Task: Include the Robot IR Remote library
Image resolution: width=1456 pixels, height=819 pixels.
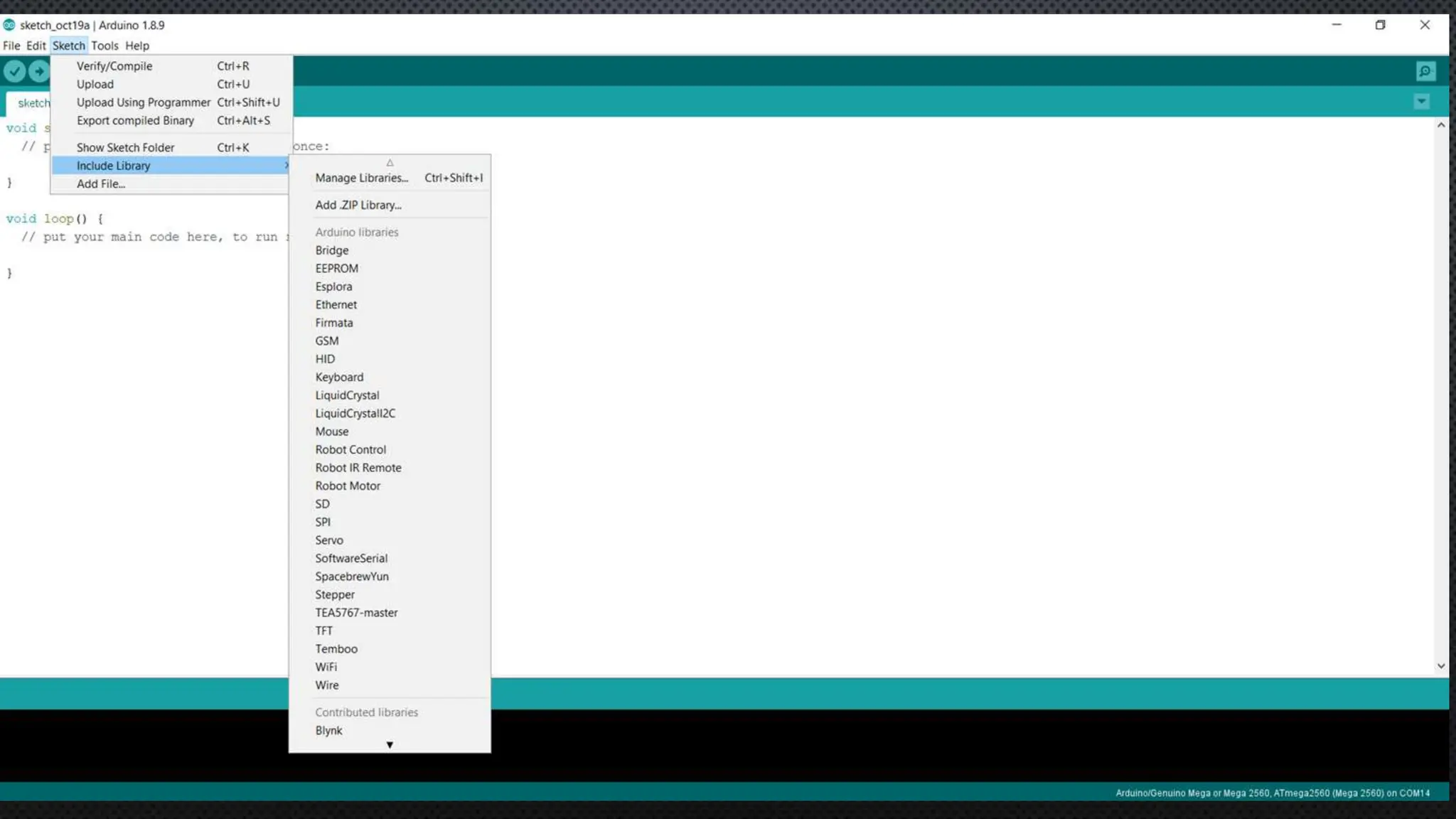Action: tap(390, 468)
